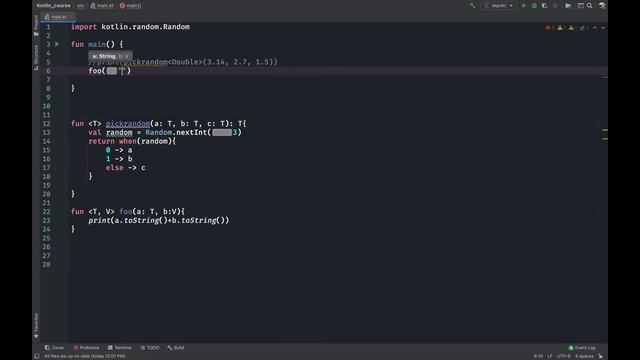
Task: Click the yellow warning stripe mark on scrollbar
Action: [x=605, y=130]
